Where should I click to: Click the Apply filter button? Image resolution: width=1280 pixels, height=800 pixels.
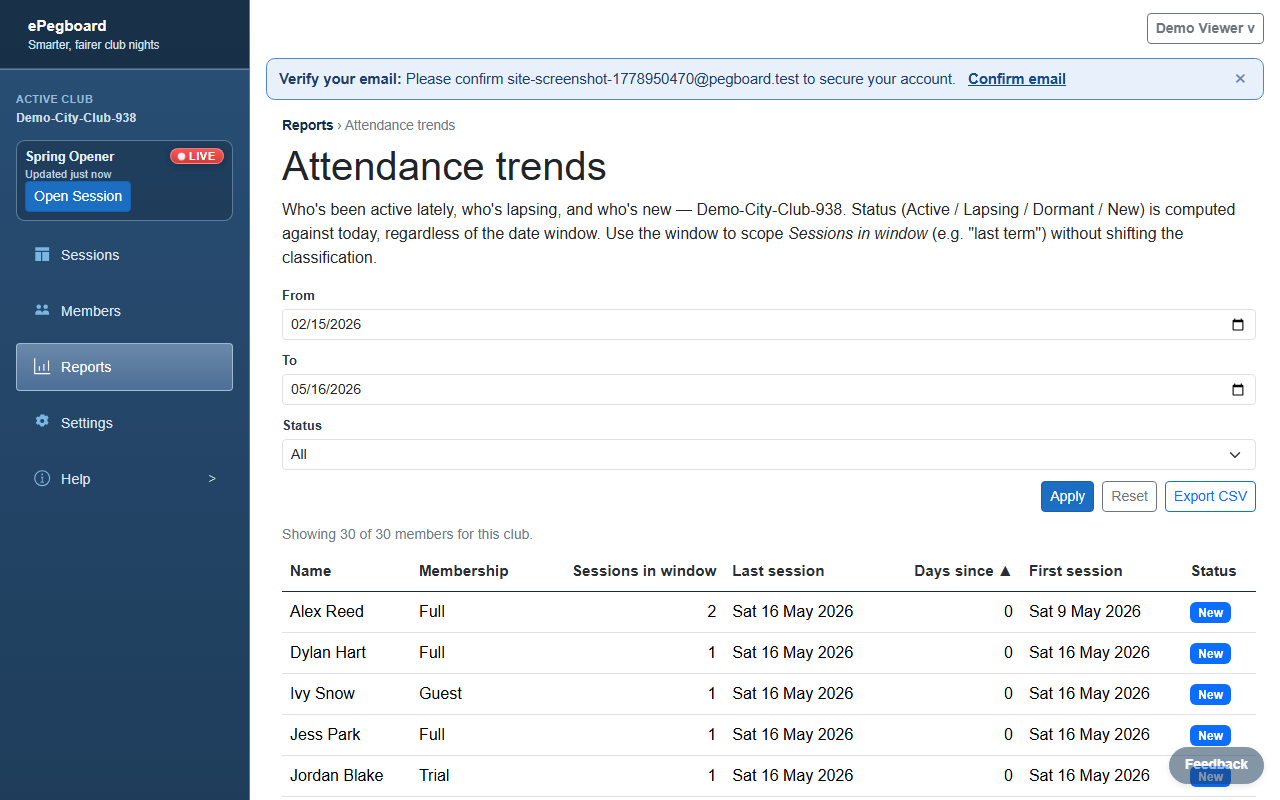coord(1067,496)
